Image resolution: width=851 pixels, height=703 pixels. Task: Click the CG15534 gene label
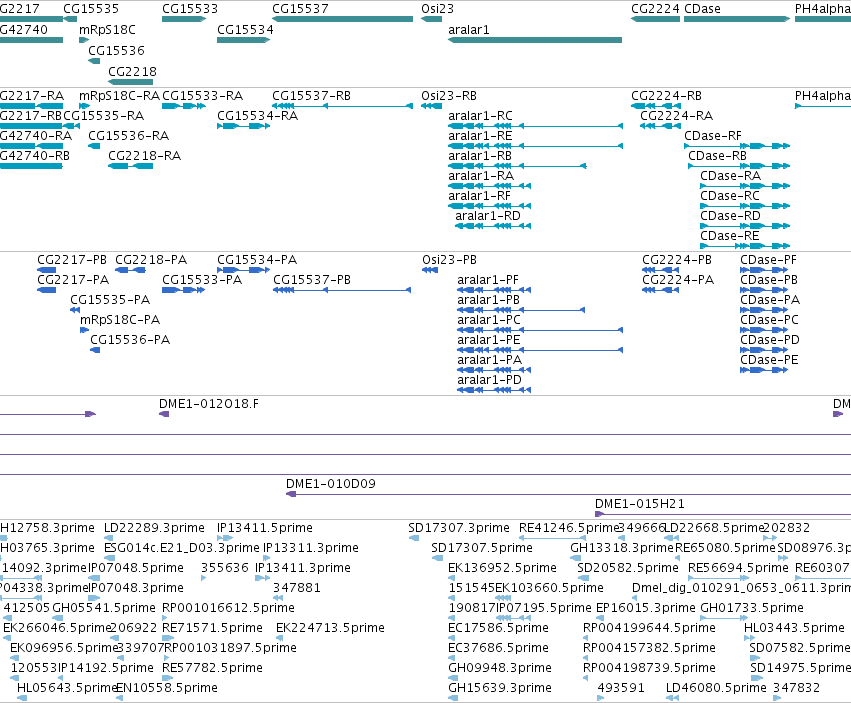[x=245, y=30]
